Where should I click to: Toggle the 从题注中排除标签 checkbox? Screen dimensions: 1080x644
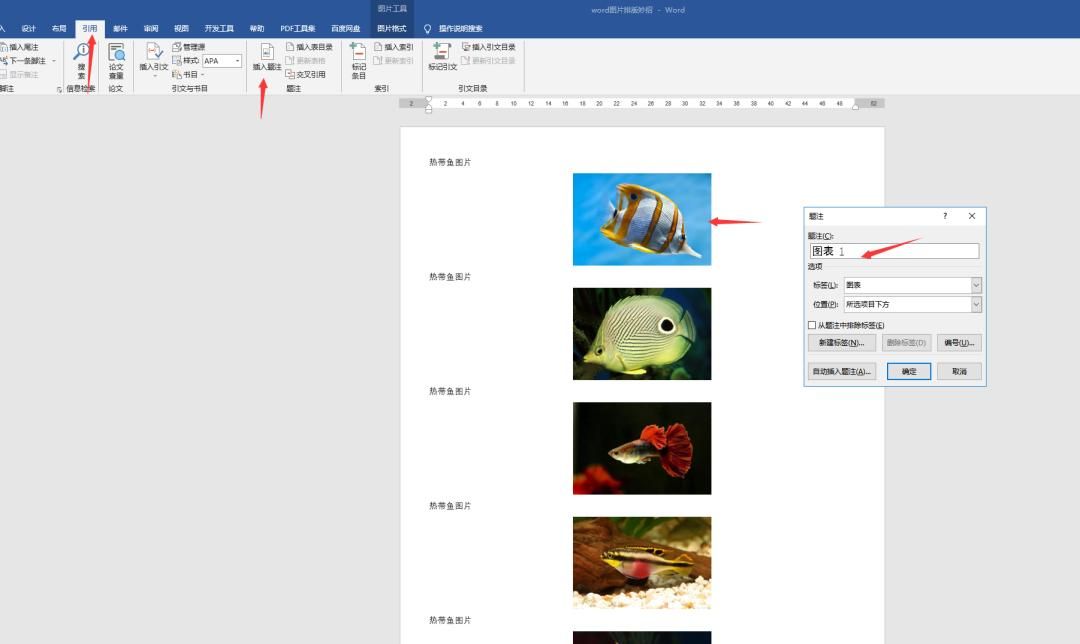pos(812,325)
